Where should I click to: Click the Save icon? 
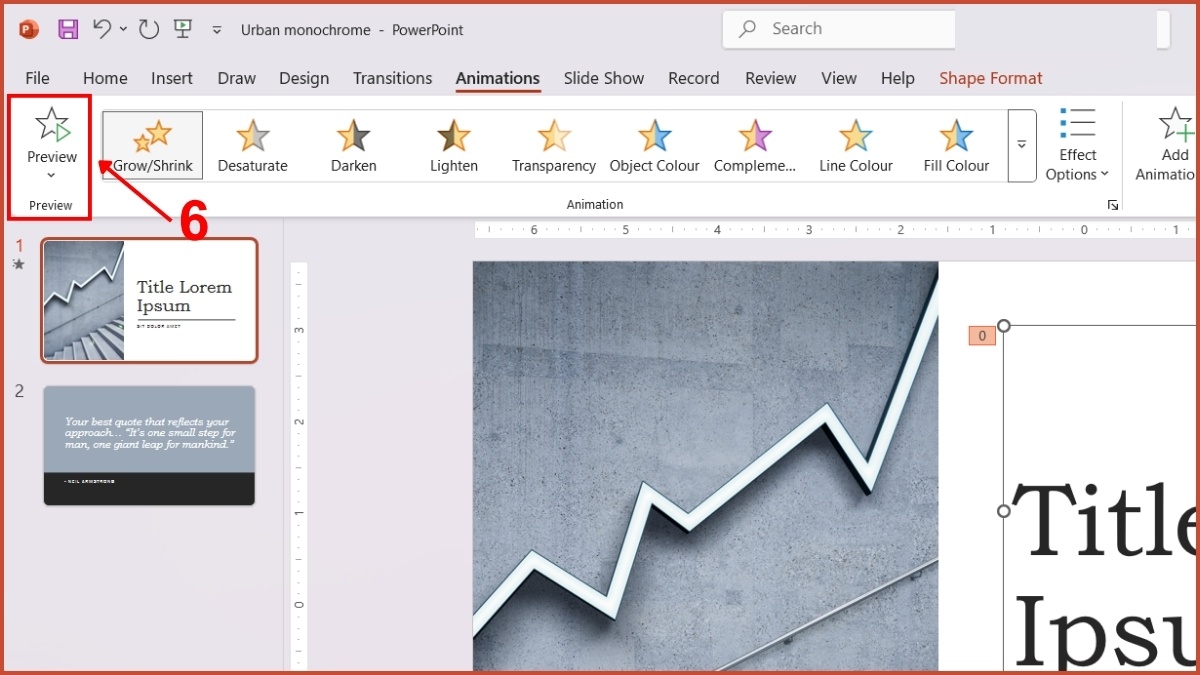click(x=67, y=29)
